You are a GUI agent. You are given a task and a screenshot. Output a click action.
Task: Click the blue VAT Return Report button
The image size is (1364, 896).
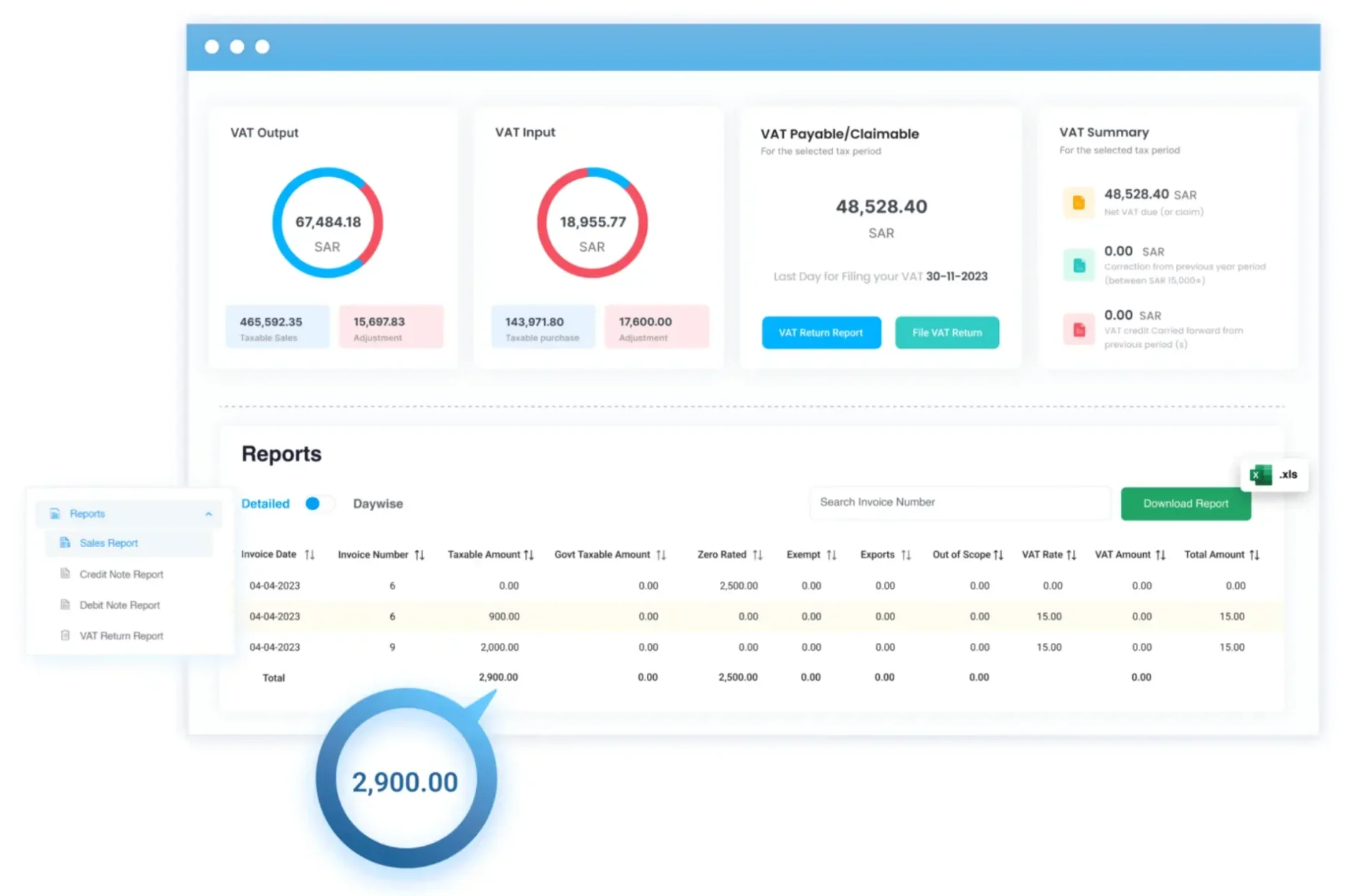[x=821, y=333]
